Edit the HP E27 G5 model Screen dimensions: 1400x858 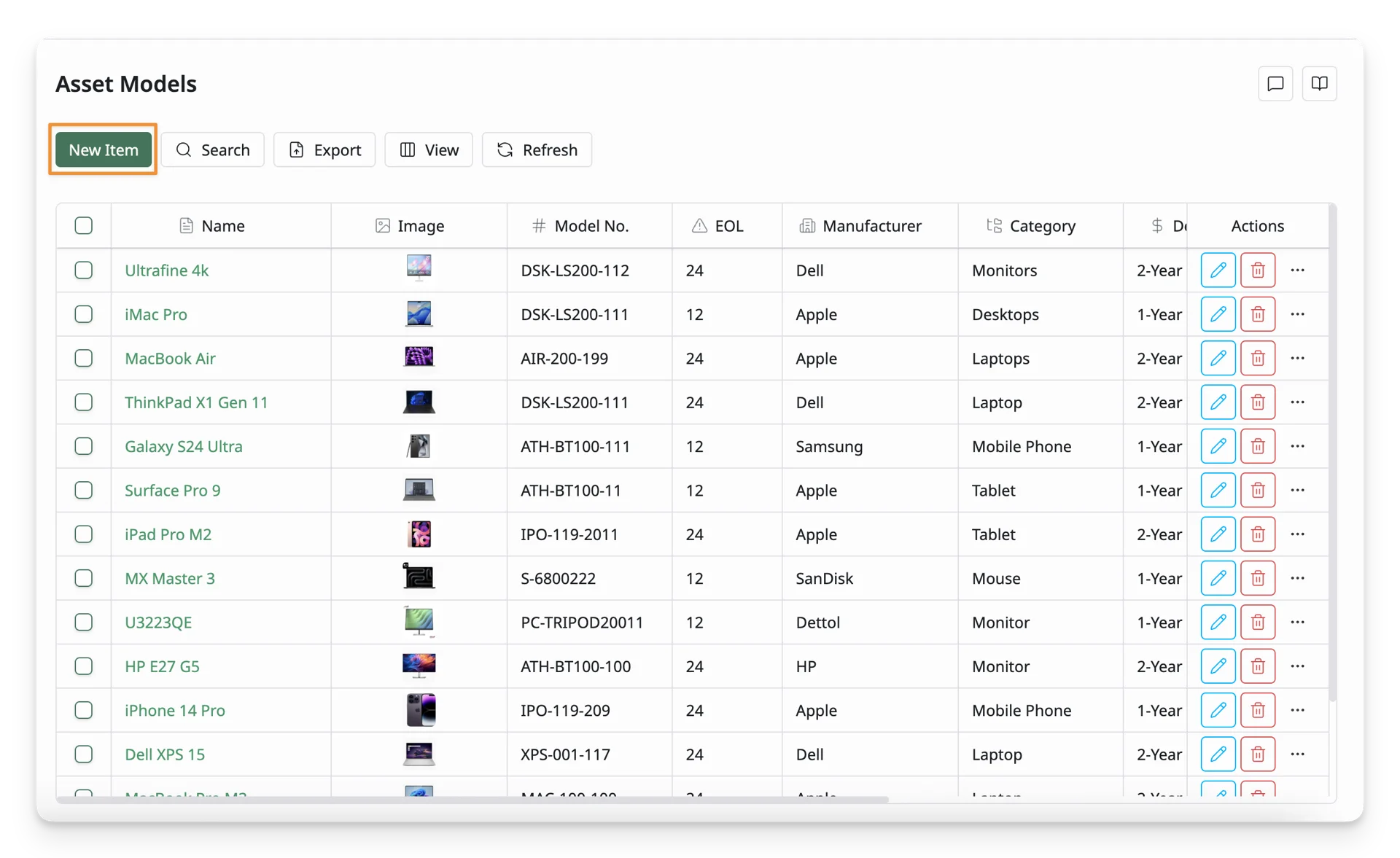(x=1218, y=666)
